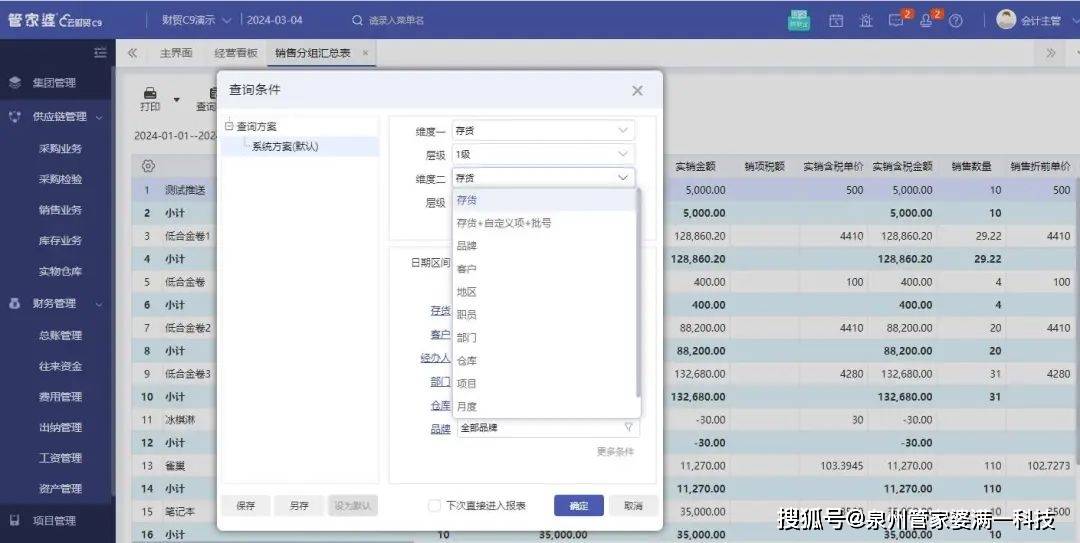Click the 实销含税金额 column header

902,166
